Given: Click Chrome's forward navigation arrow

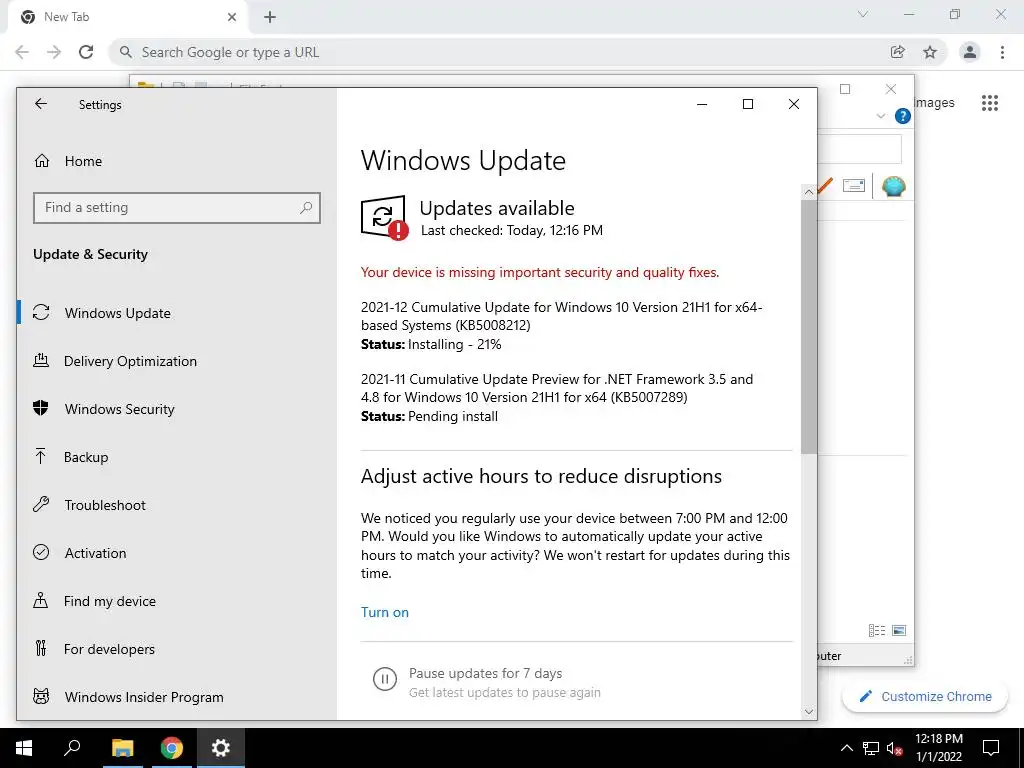Looking at the screenshot, I should [54, 52].
